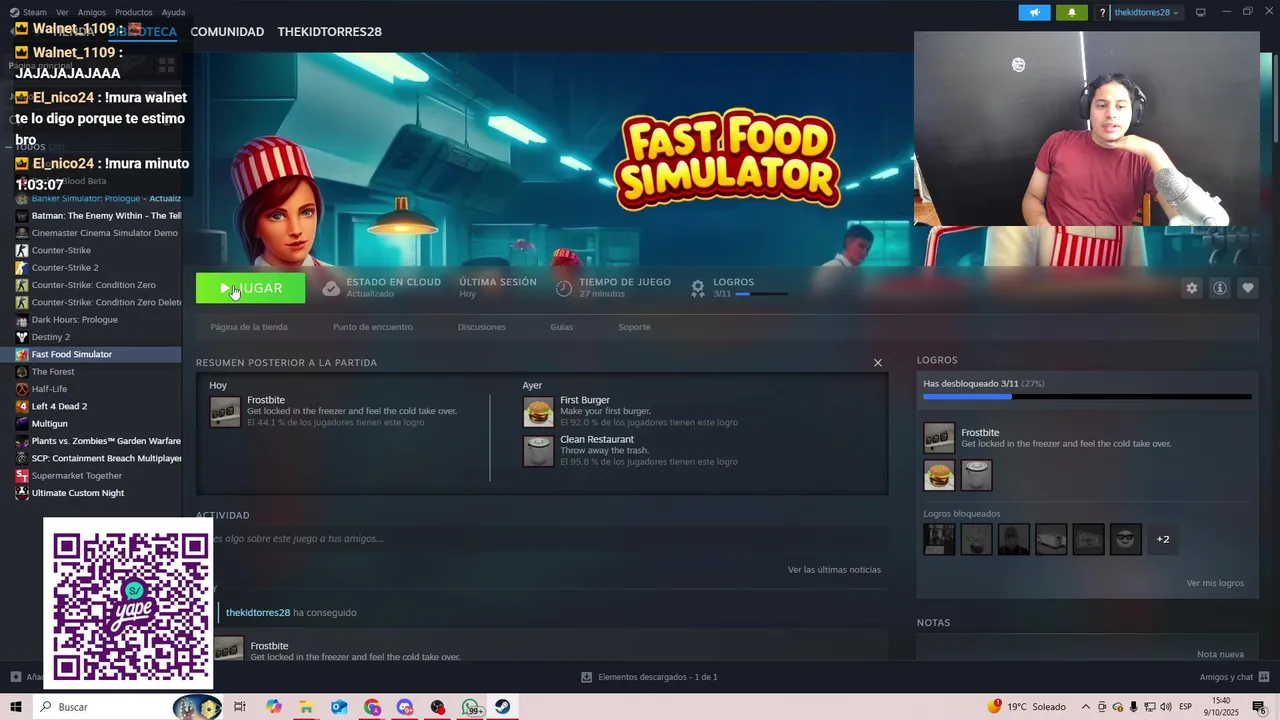Go to the COMUNIDAD tab
The width and height of the screenshot is (1280, 720).
coord(227,32)
